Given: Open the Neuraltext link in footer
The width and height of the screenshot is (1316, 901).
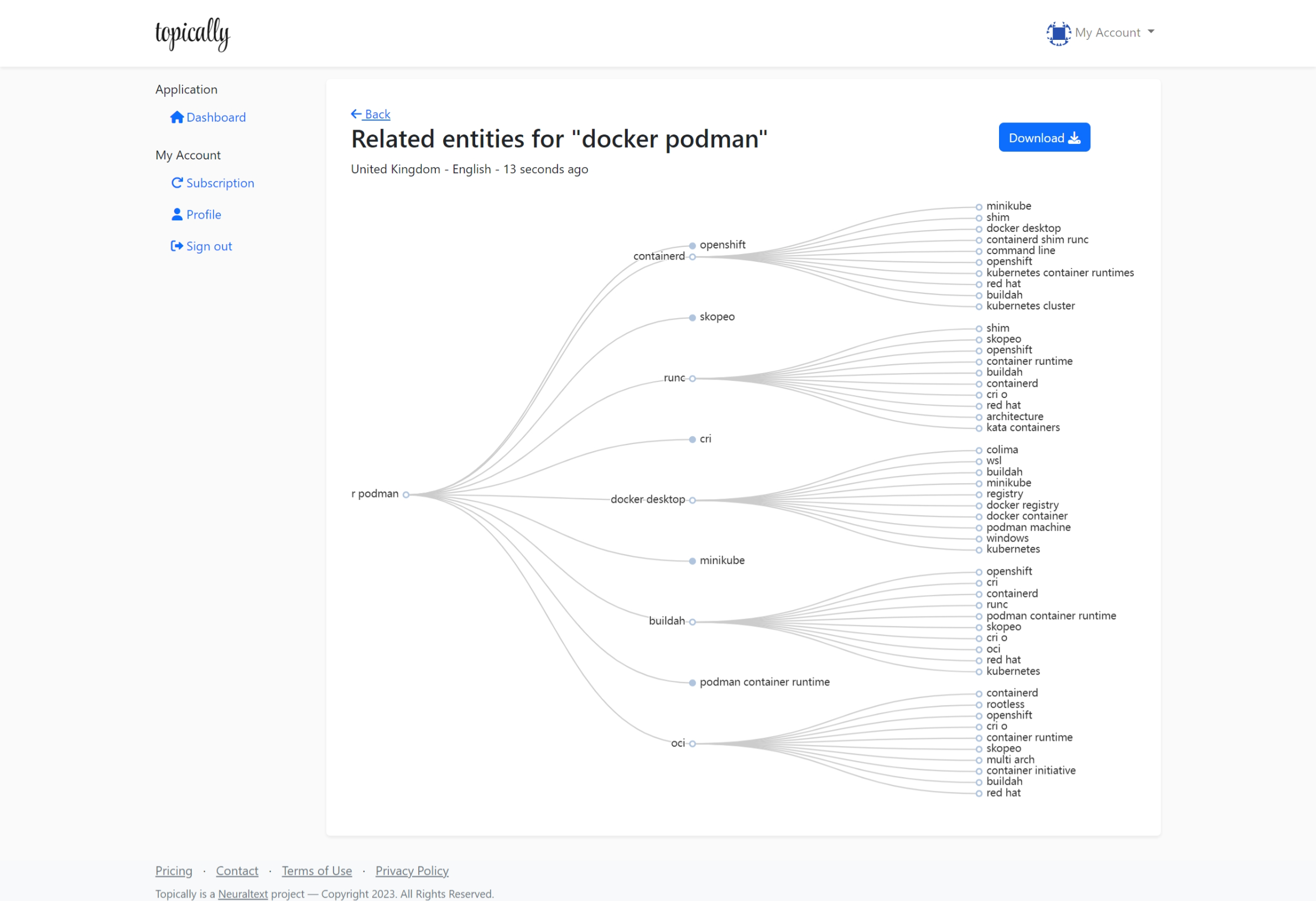Looking at the screenshot, I should (242, 894).
